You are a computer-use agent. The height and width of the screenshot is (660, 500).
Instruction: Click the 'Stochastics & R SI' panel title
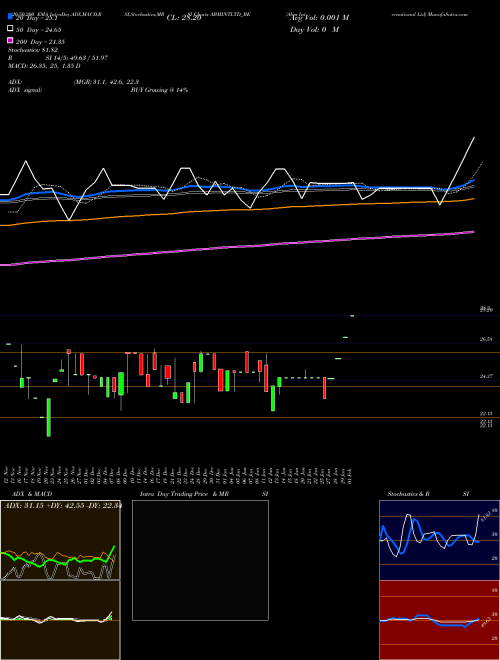428,494
